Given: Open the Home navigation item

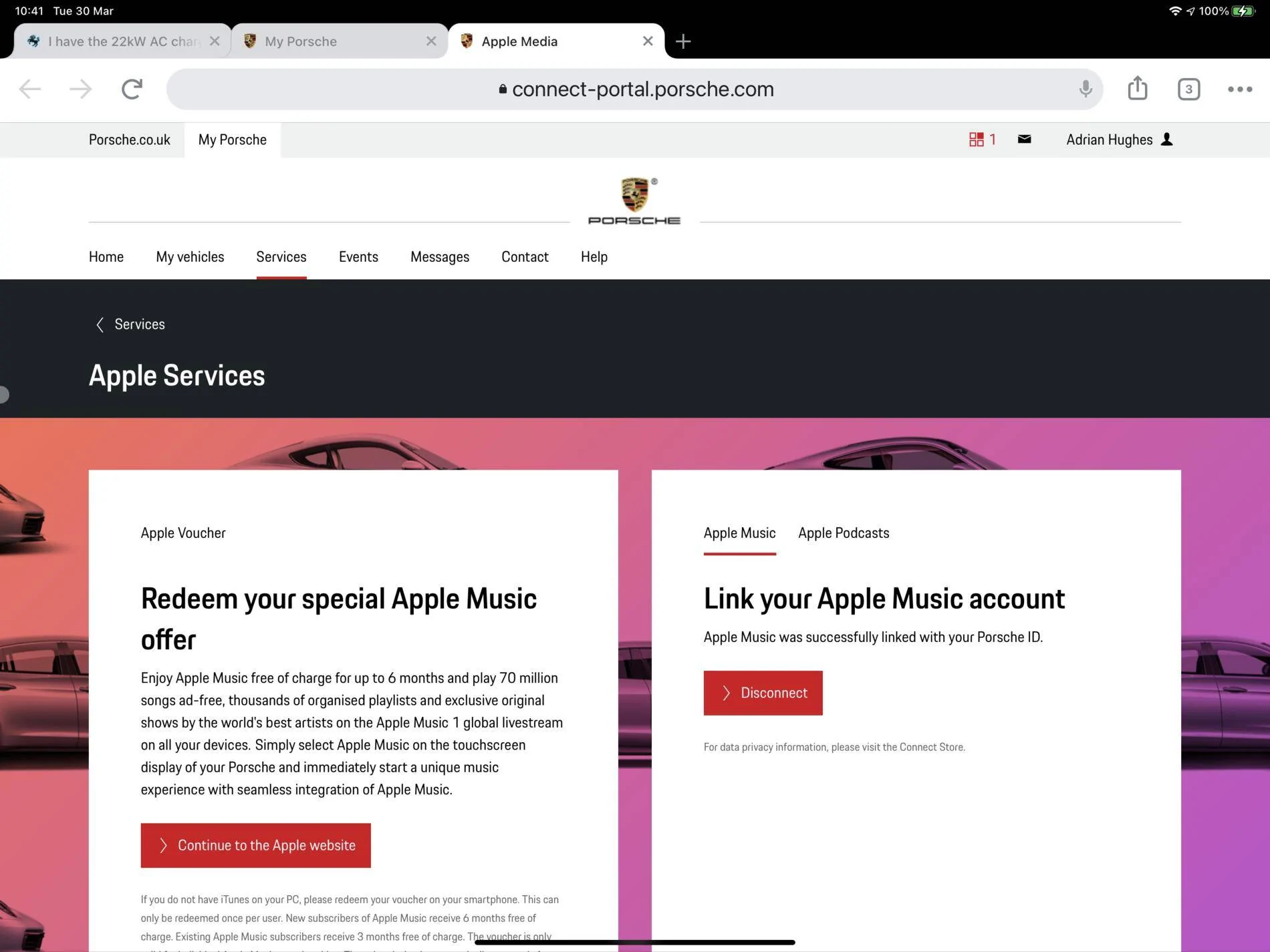Looking at the screenshot, I should 106,257.
